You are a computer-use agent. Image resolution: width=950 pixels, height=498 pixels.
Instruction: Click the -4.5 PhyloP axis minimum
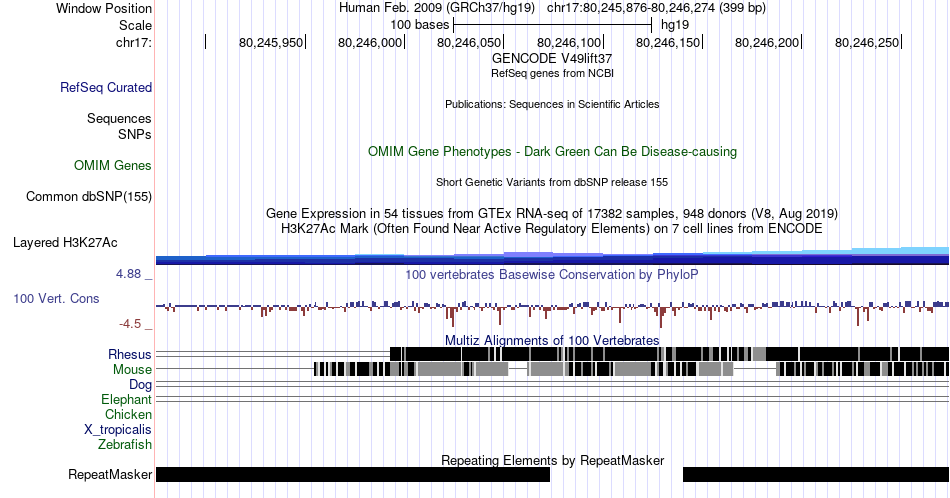(130, 324)
